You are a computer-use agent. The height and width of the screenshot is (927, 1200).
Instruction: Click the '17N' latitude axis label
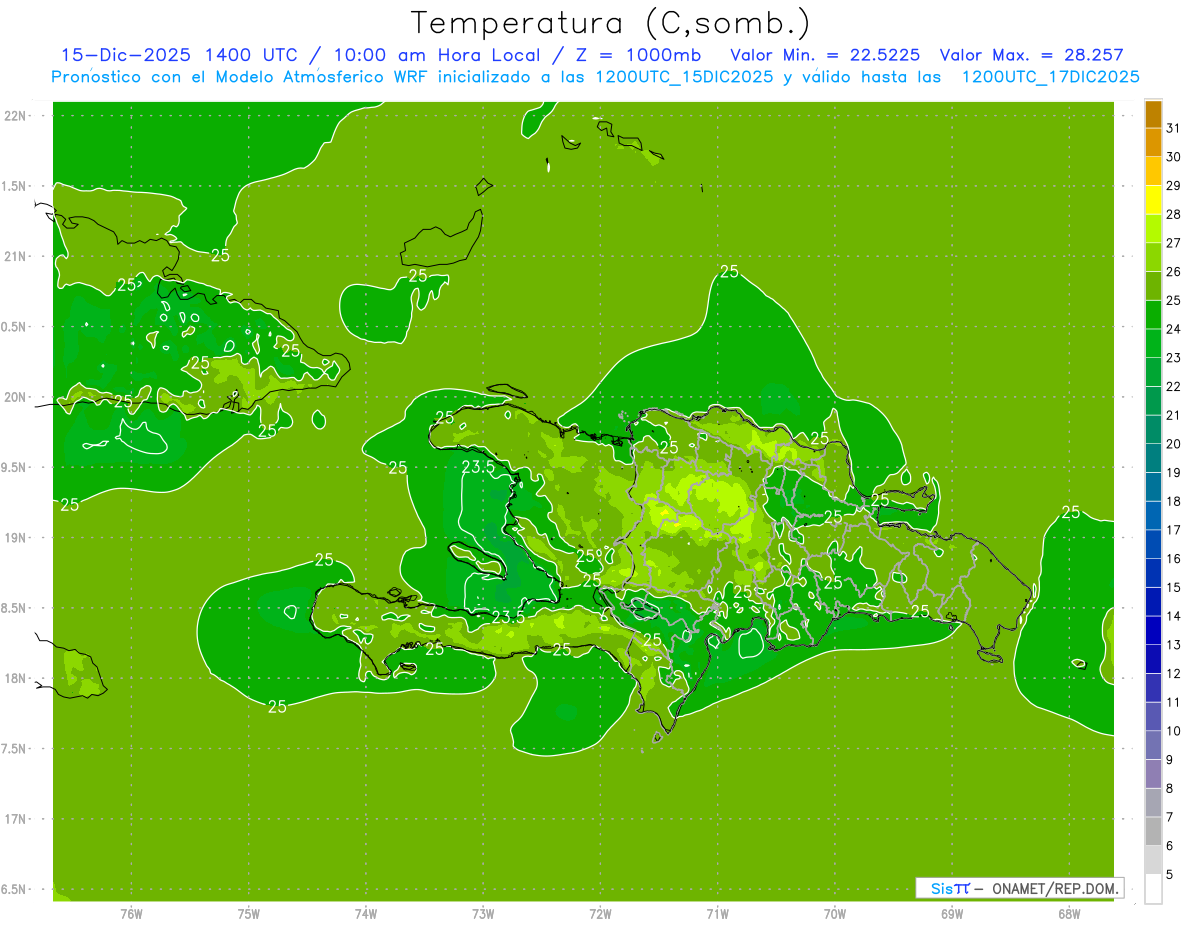[16, 819]
